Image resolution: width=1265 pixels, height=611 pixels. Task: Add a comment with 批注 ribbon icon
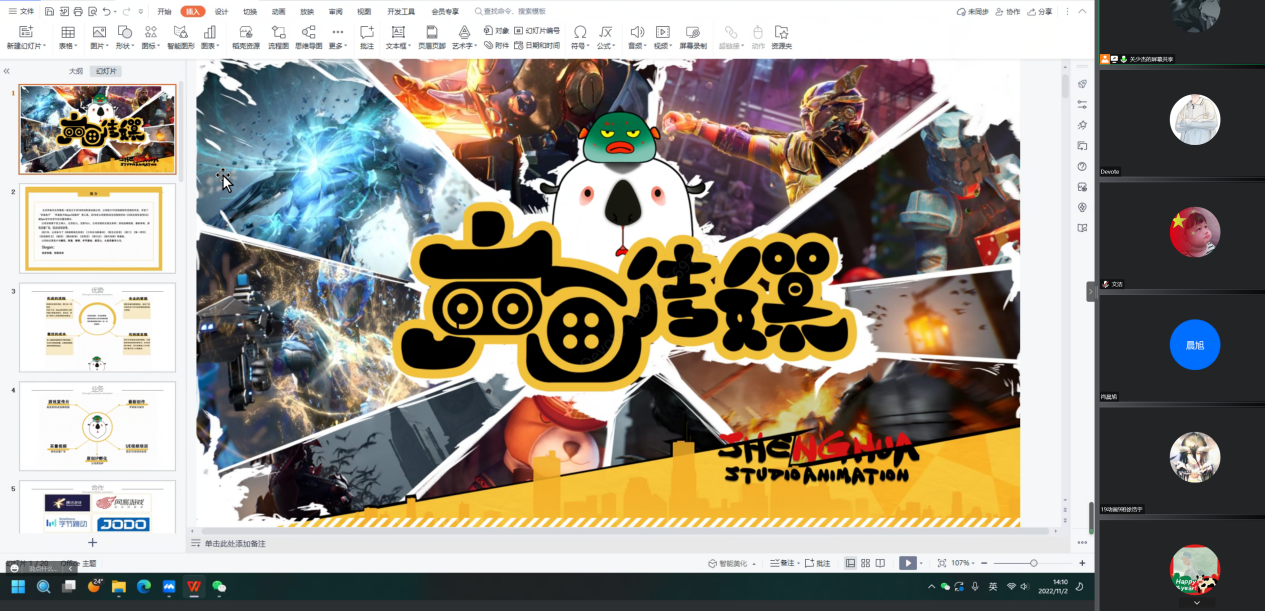coord(367,38)
